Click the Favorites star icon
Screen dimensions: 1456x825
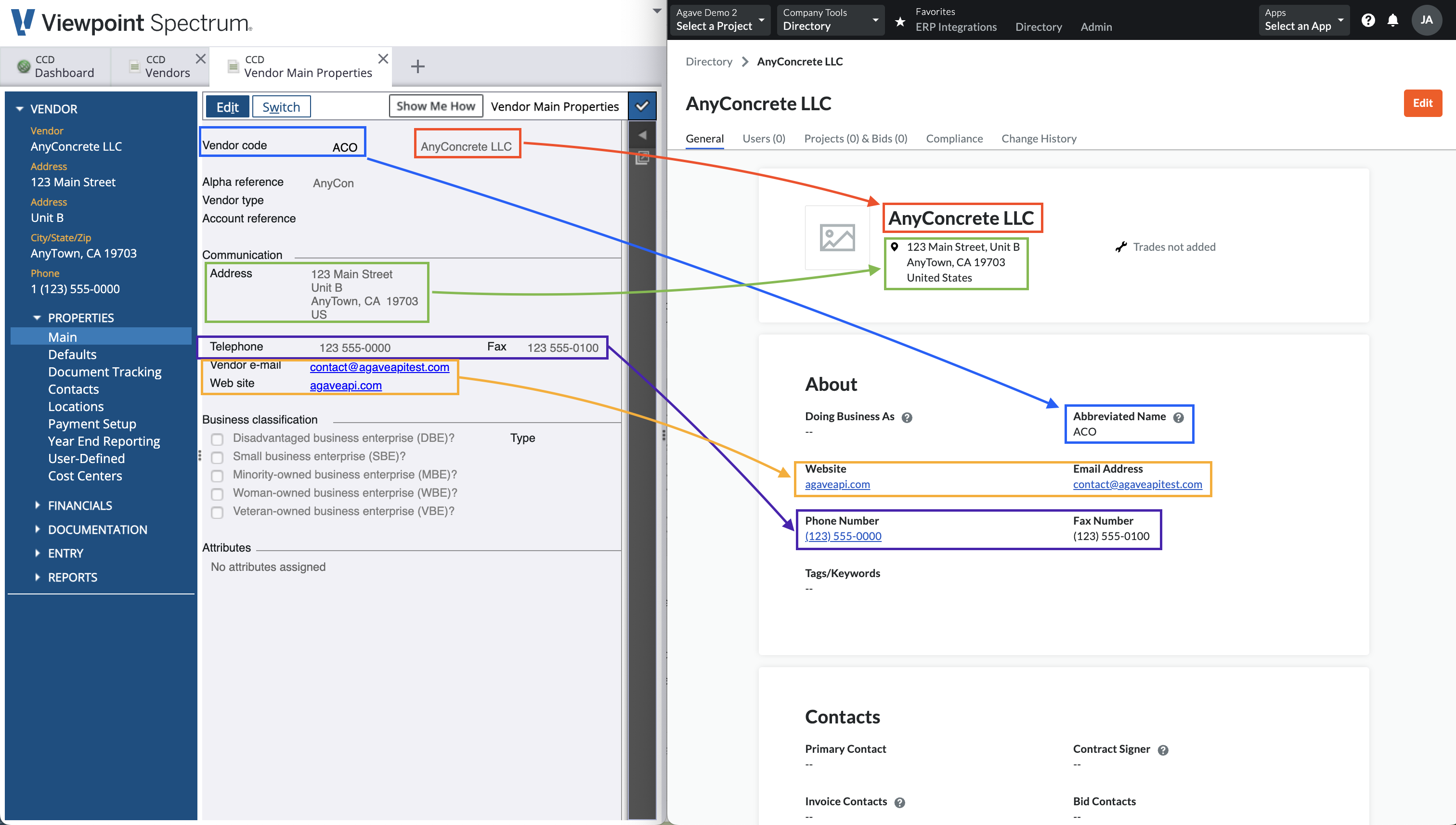pyautogui.click(x=899, y=22)
